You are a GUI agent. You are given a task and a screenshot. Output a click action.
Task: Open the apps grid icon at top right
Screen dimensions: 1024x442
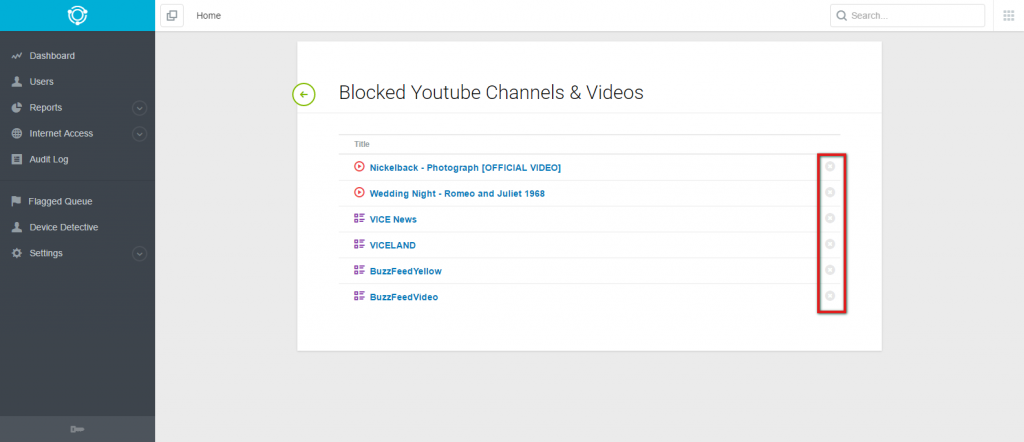pos(1008,16)
